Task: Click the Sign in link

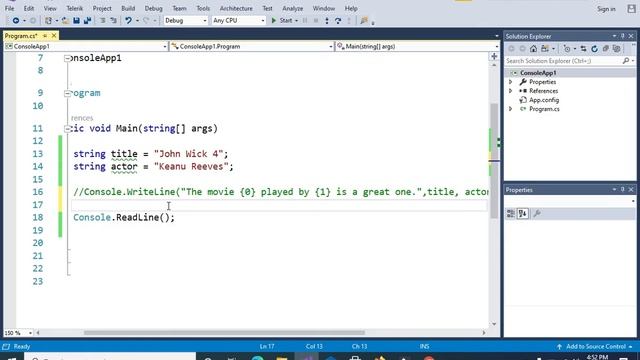Action: pyautogui.click(x=606, y=9)
